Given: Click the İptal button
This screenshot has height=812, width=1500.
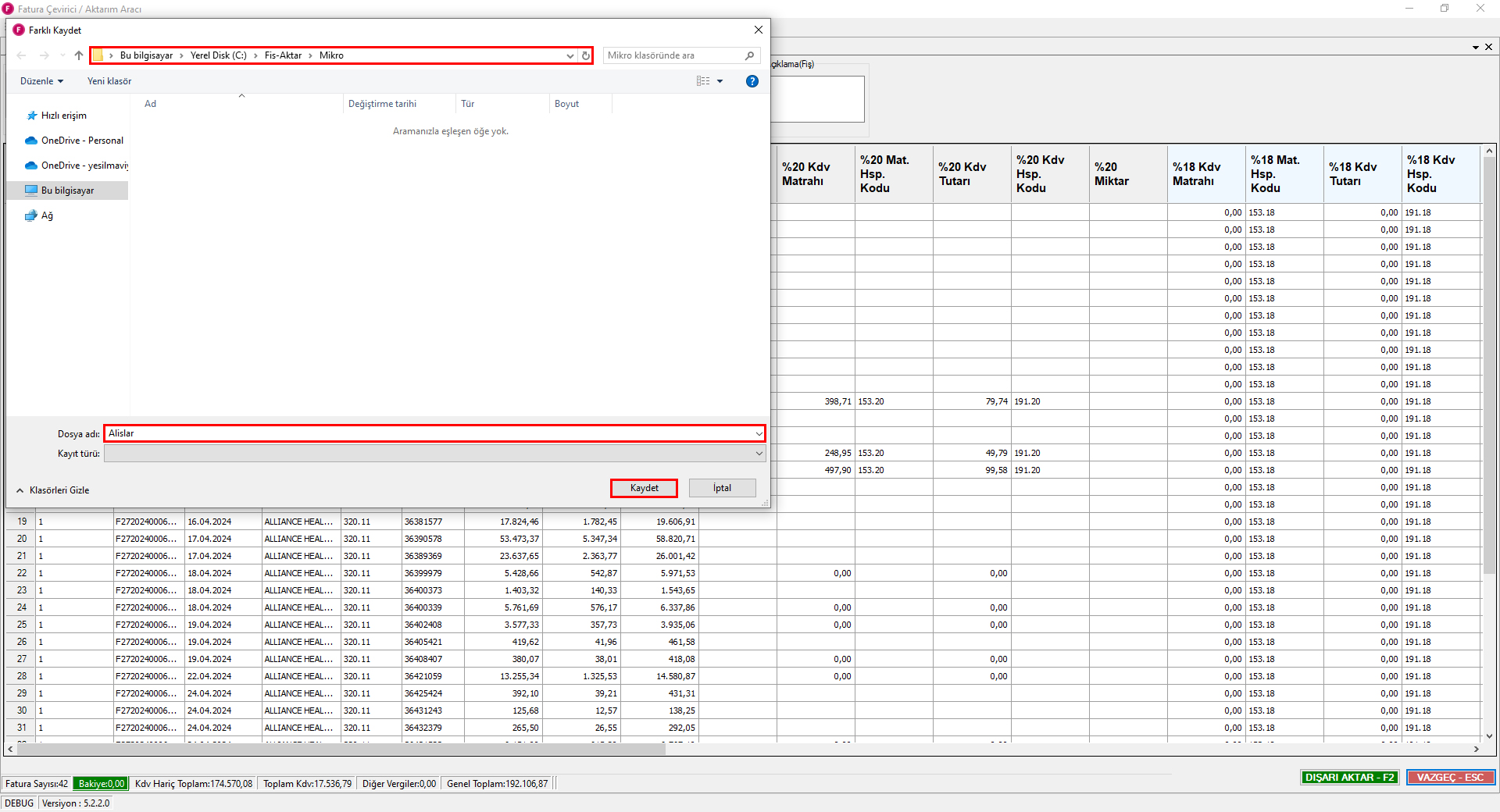Looking at the screenshot, I should pos(722,488).
